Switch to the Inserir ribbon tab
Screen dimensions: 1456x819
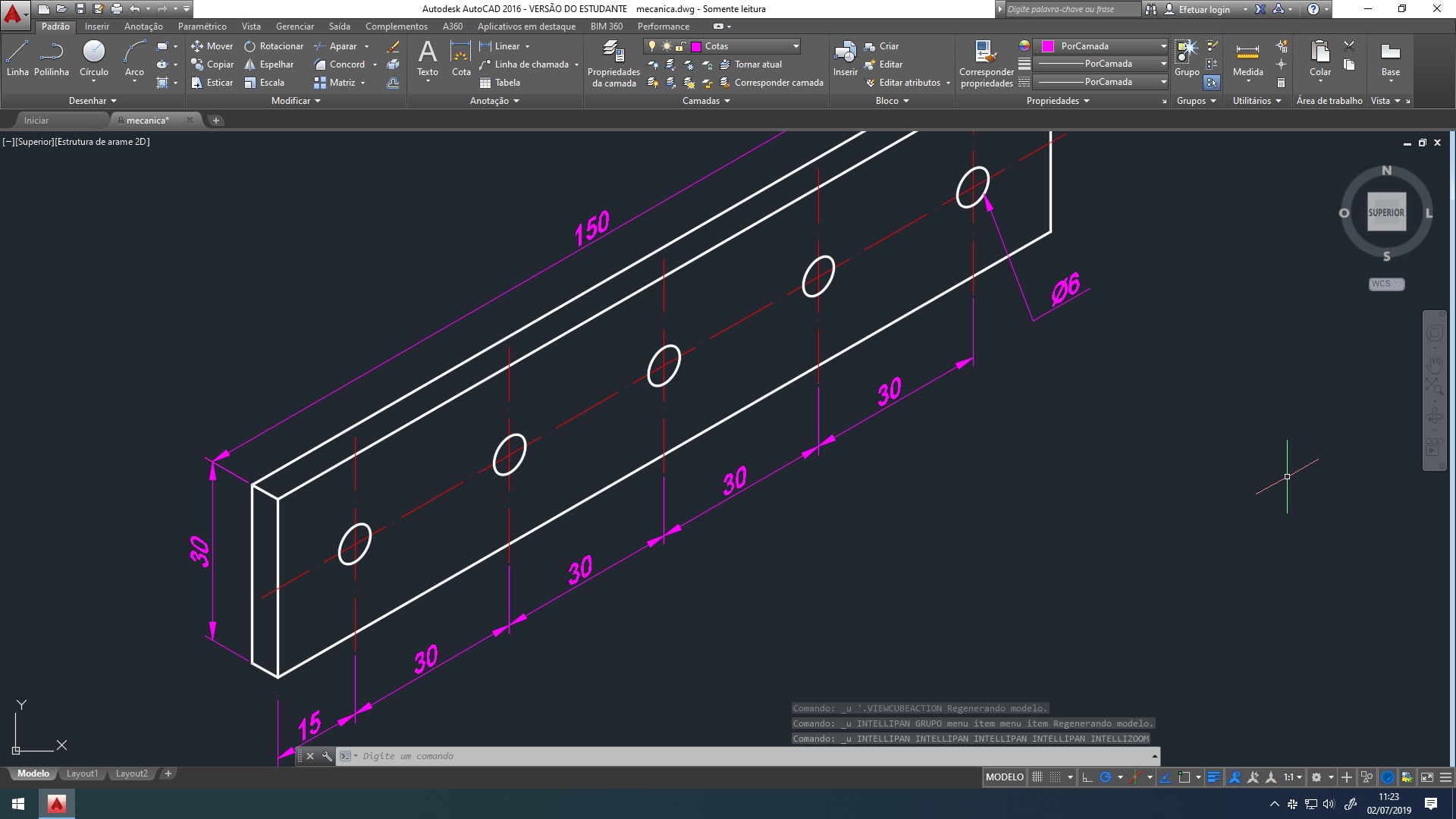(x=97, y=27)
